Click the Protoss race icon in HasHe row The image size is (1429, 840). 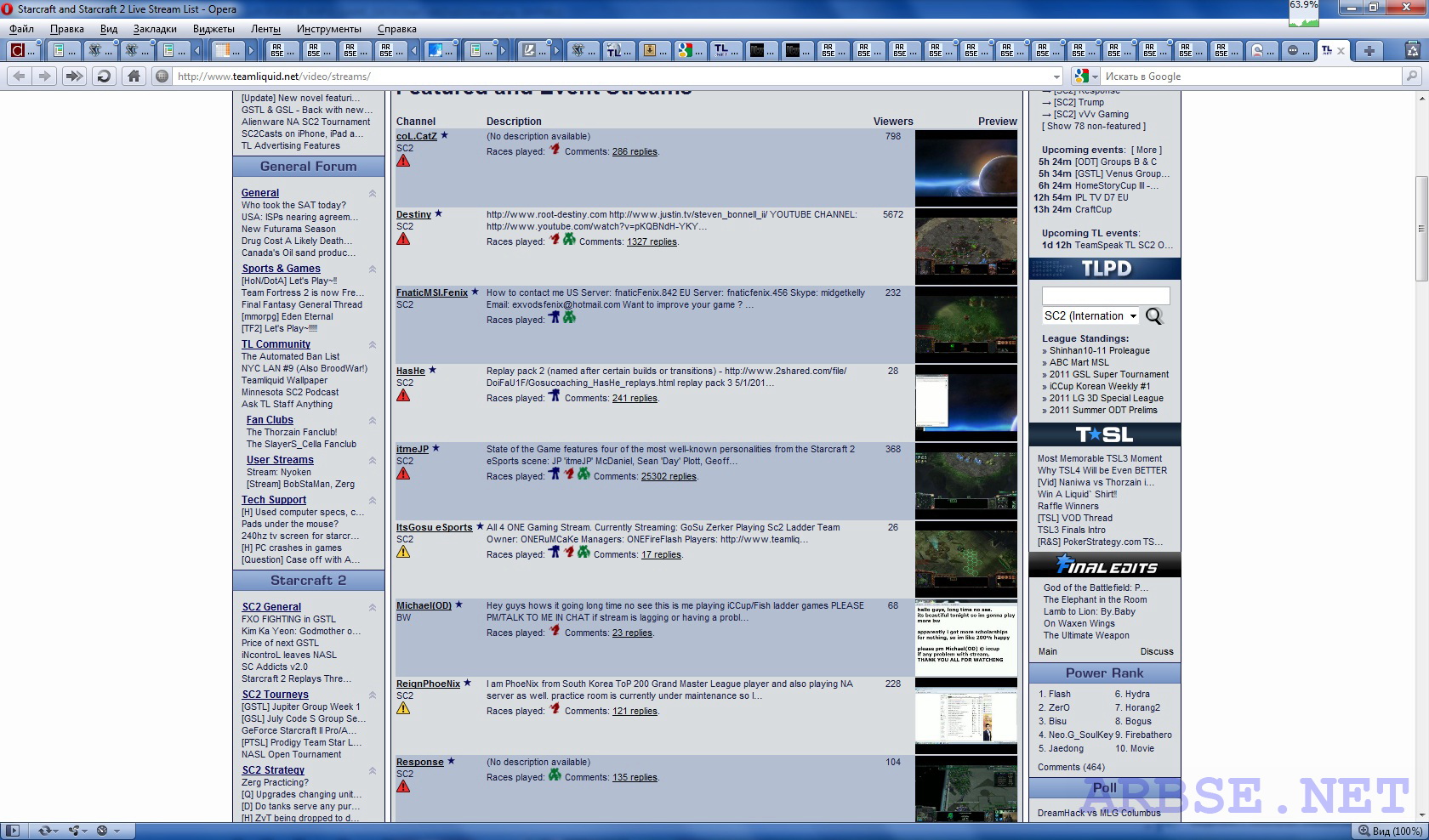pyautogui.click(x=554, y=395)
